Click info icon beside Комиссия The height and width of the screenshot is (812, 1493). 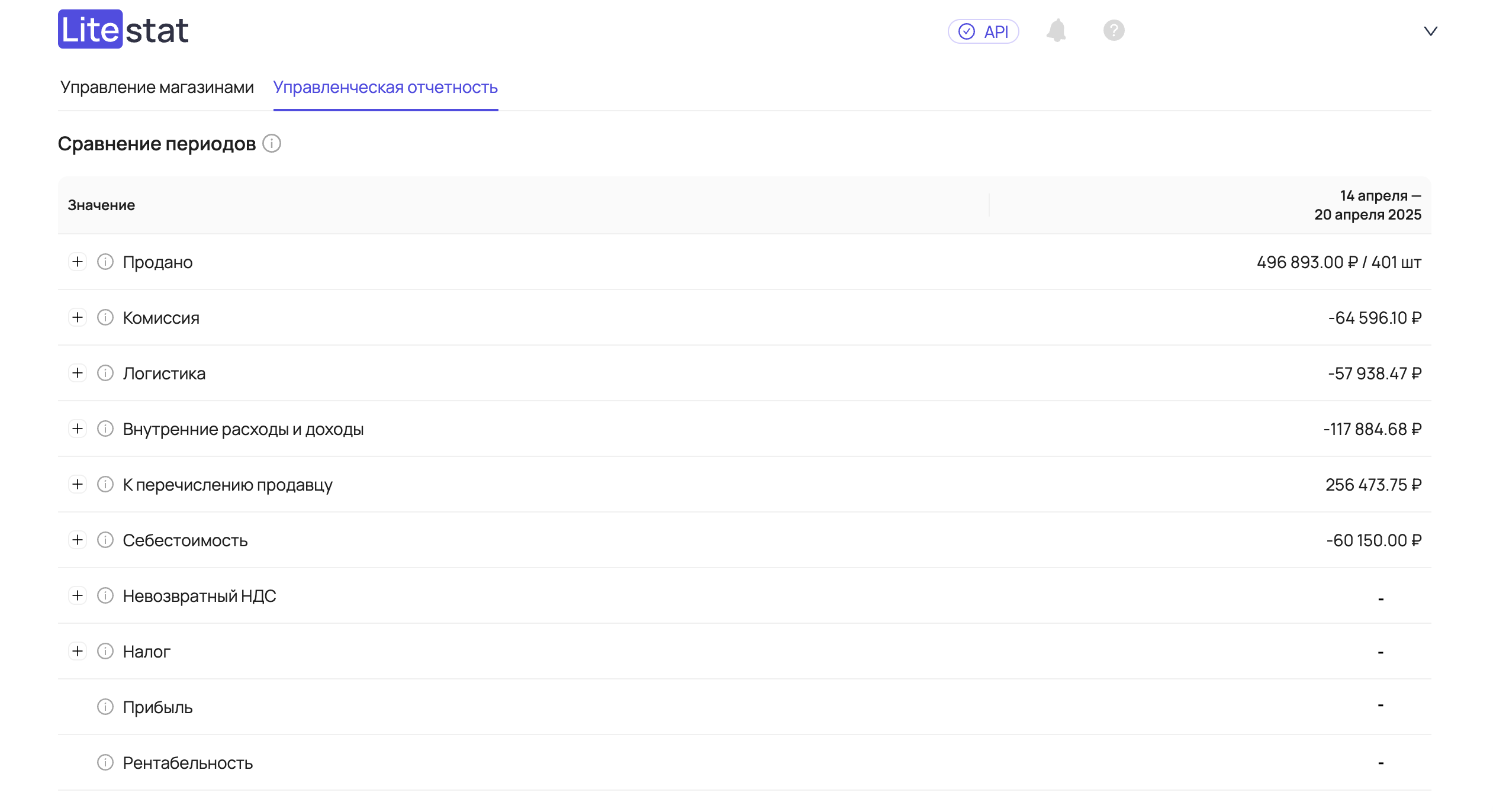click(x=105, y=317)
